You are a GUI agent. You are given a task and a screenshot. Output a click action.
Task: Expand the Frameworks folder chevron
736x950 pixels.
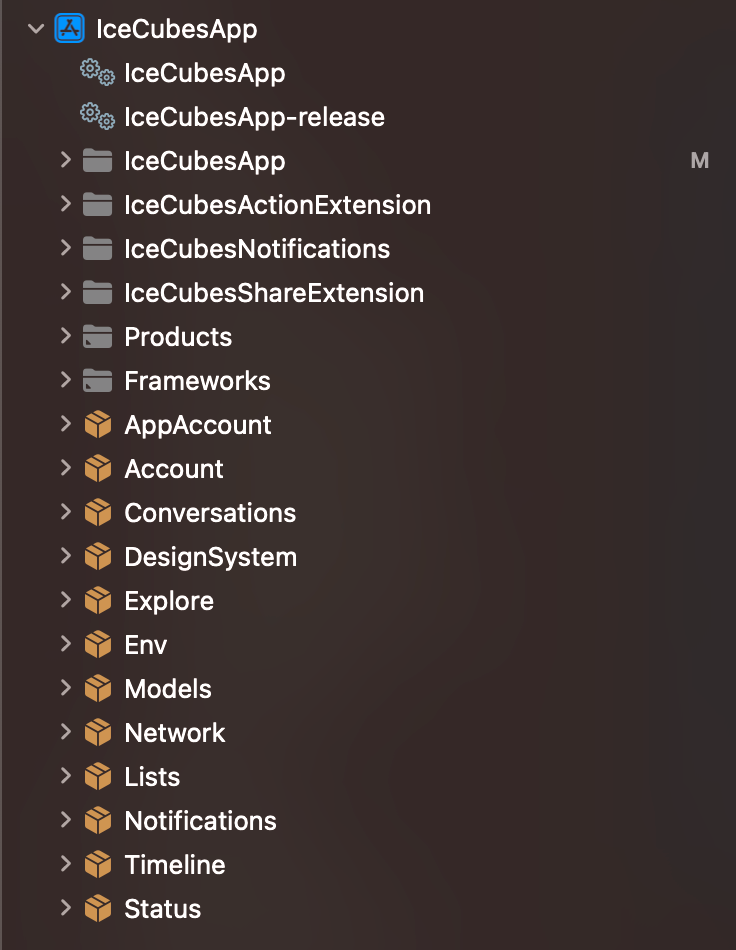tap(65, 380)
